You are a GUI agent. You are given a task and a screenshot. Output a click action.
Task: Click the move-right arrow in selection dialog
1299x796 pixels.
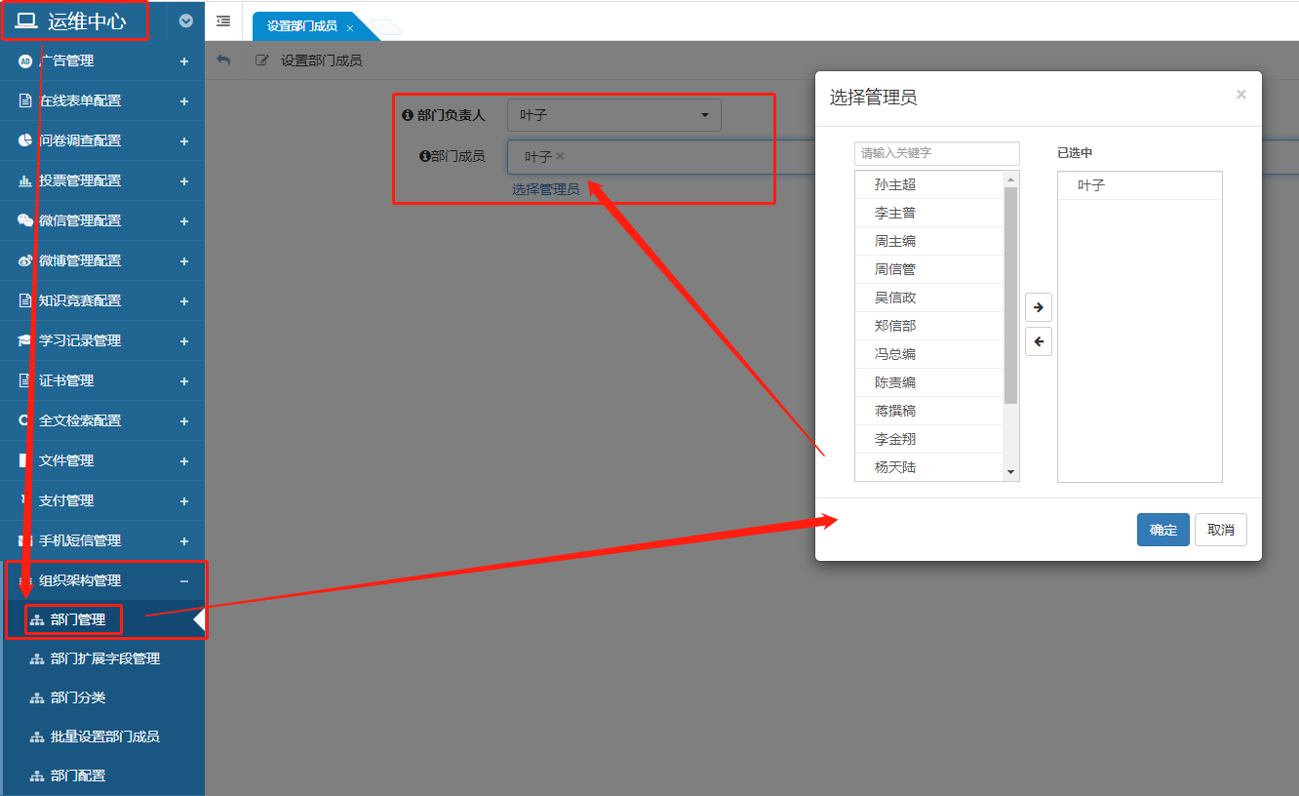[x=1038, y=307]
